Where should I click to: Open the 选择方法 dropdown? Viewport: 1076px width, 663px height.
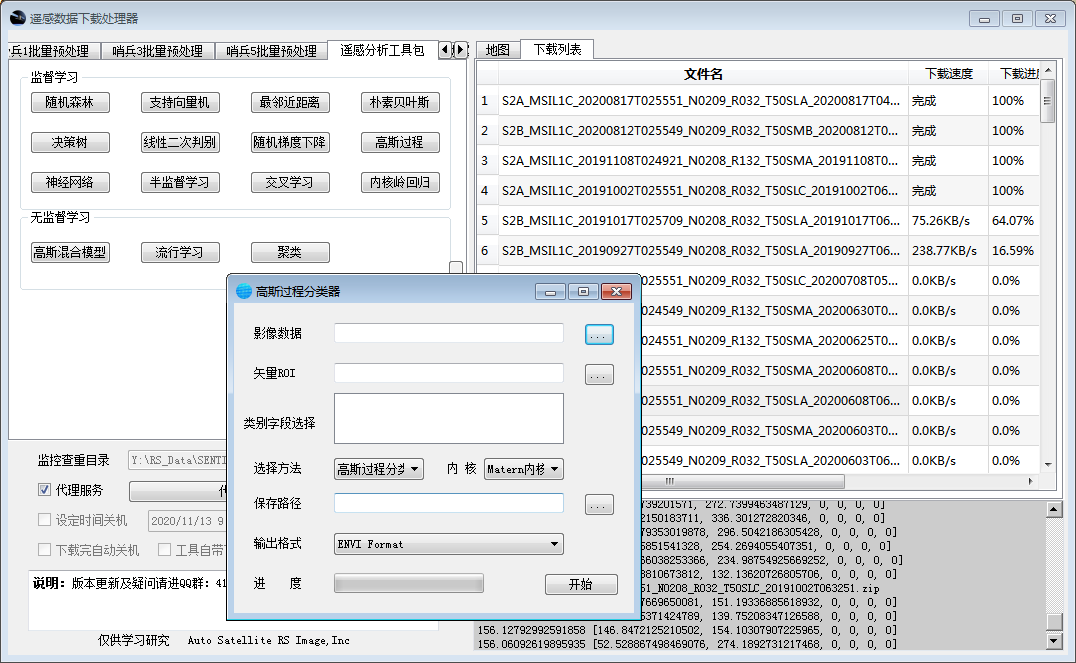click(x=379, y=469)
